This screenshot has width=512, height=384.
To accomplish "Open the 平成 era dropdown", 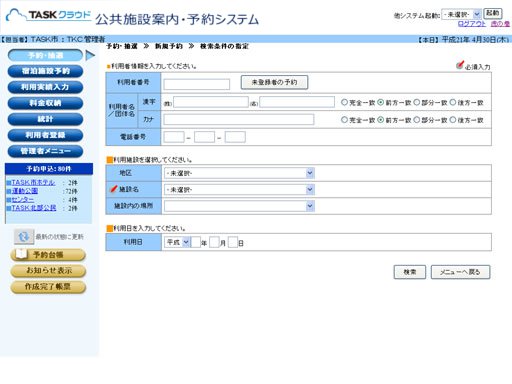I will [x=177, y=242].
